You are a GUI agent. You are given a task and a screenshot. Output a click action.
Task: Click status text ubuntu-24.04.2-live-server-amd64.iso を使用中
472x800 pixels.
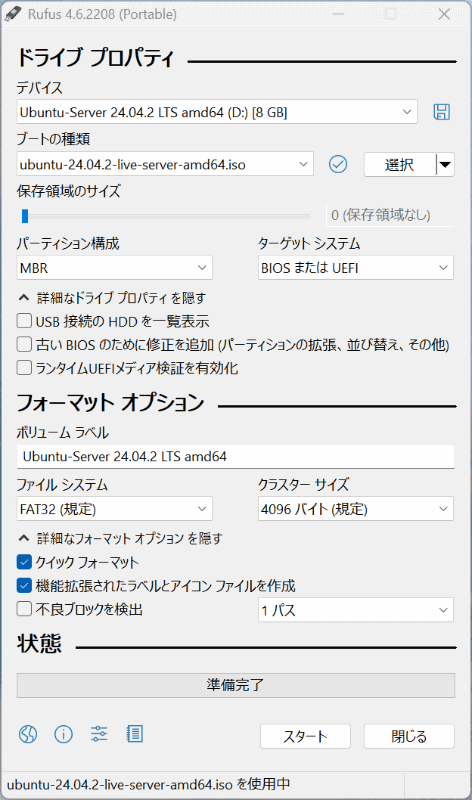[x=148, y=784]
